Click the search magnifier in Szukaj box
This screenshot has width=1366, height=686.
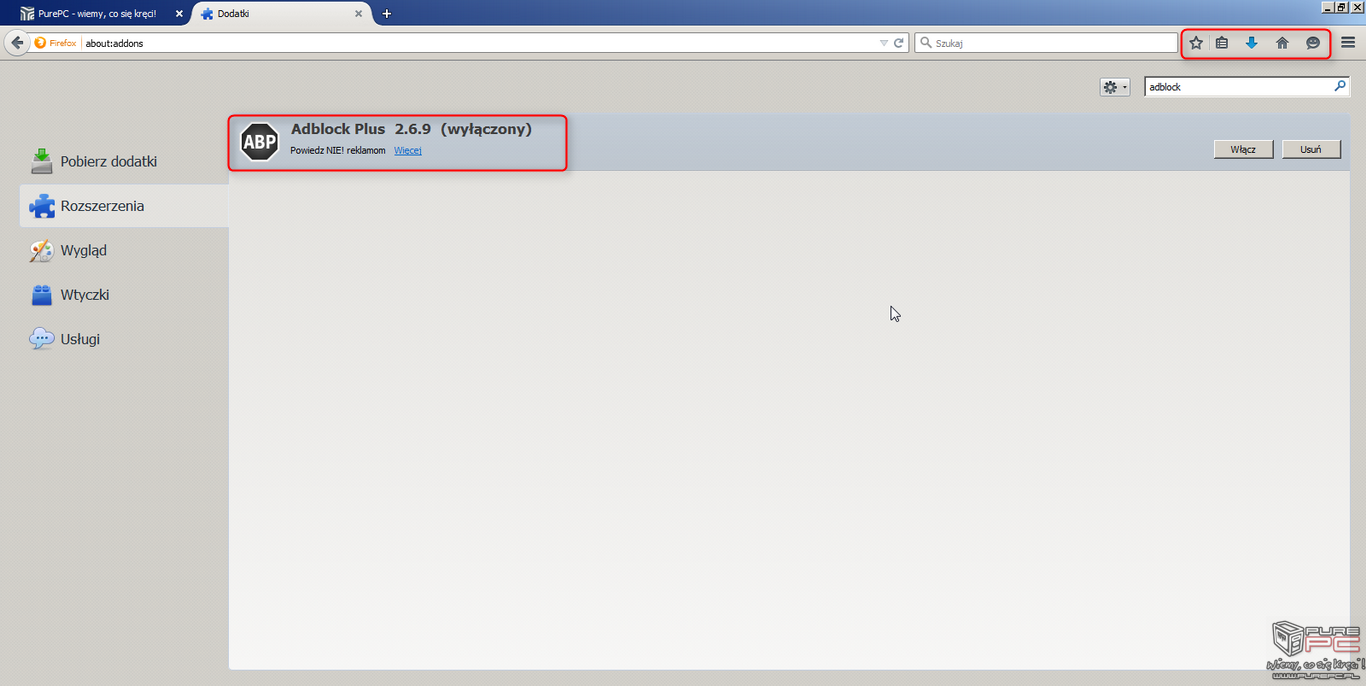925,43
